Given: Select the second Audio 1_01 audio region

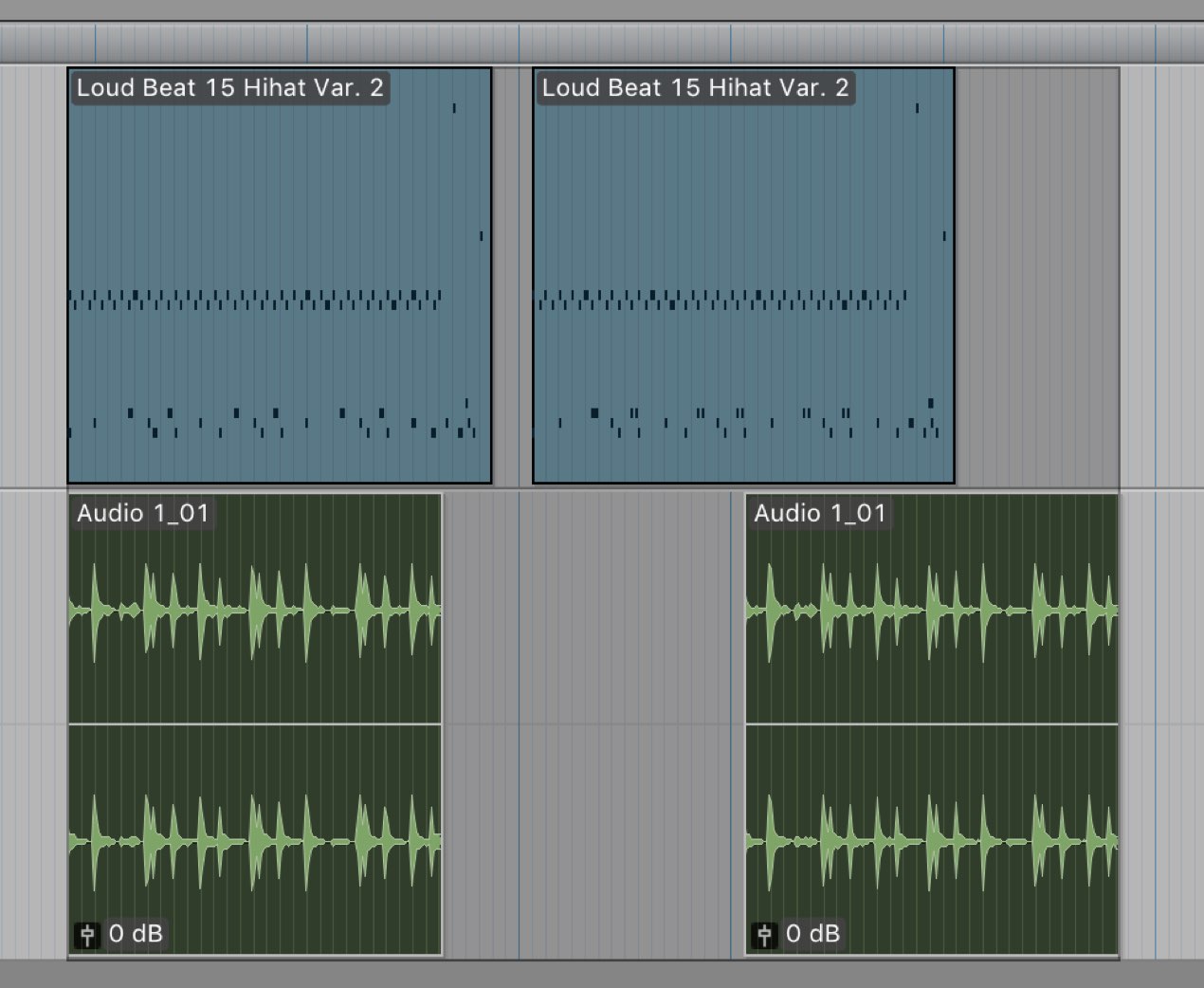Looking at the screenshot, I should coord(932,724).
